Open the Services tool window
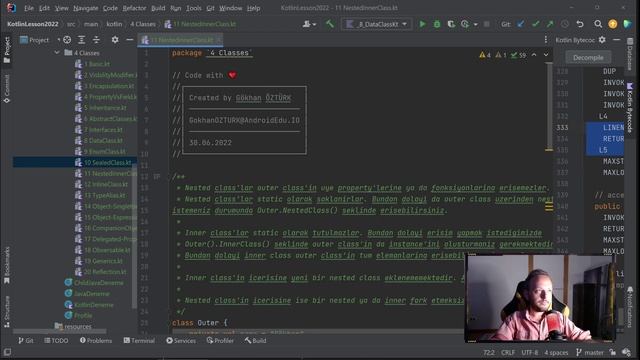Viewport: 640px width, 360px height. pos(181,340)
